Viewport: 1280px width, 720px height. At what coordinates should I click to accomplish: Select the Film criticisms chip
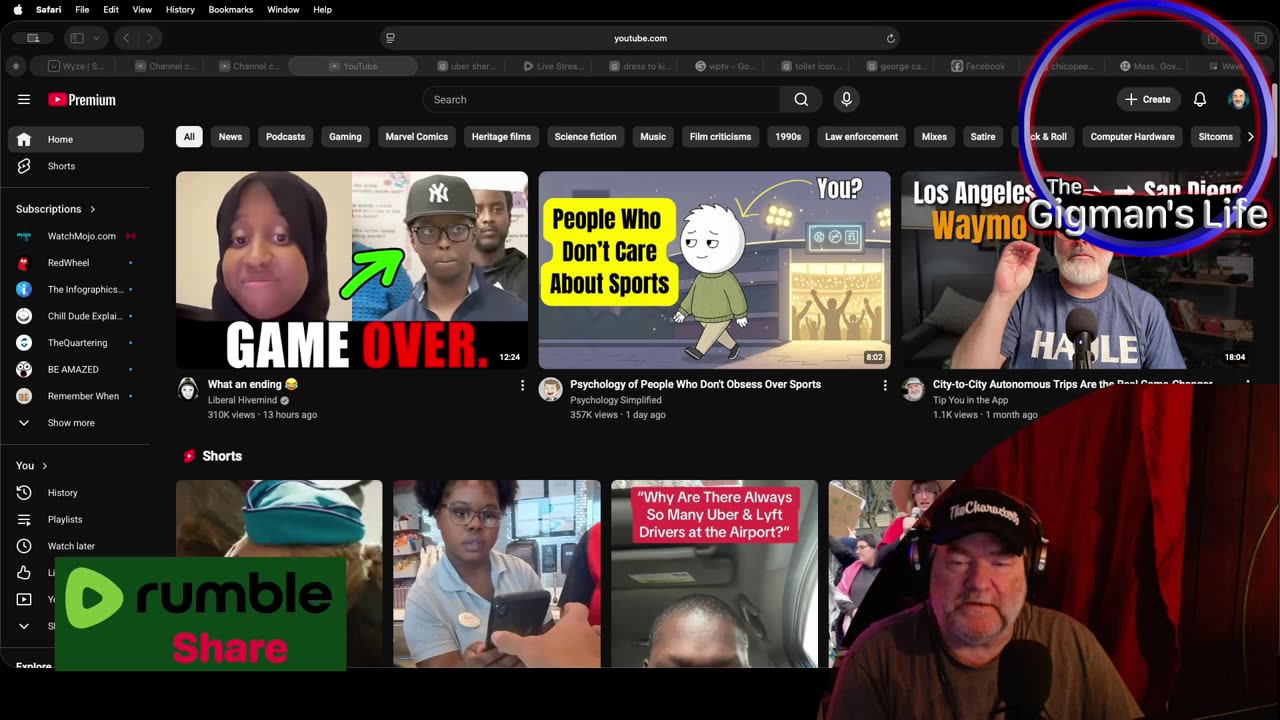click(720, 137)
